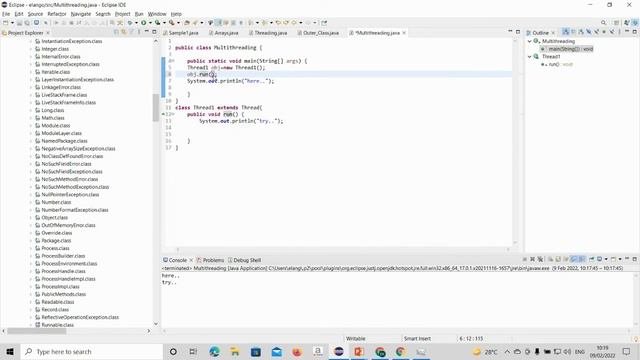Open the New file dropdown arrow

point(12,23)
